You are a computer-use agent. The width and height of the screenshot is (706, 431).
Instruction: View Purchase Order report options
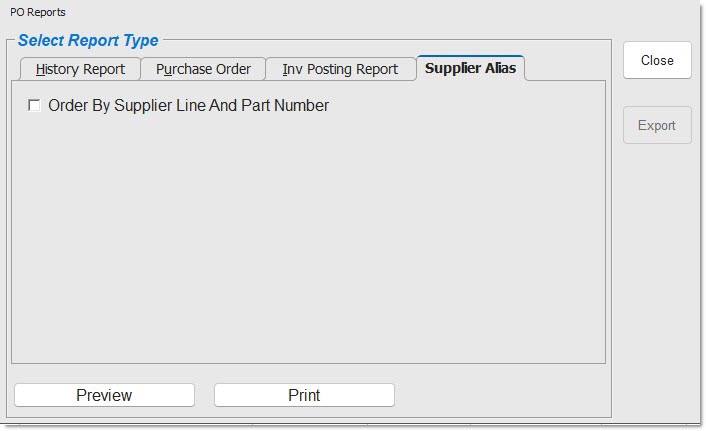tap(203, 69)
